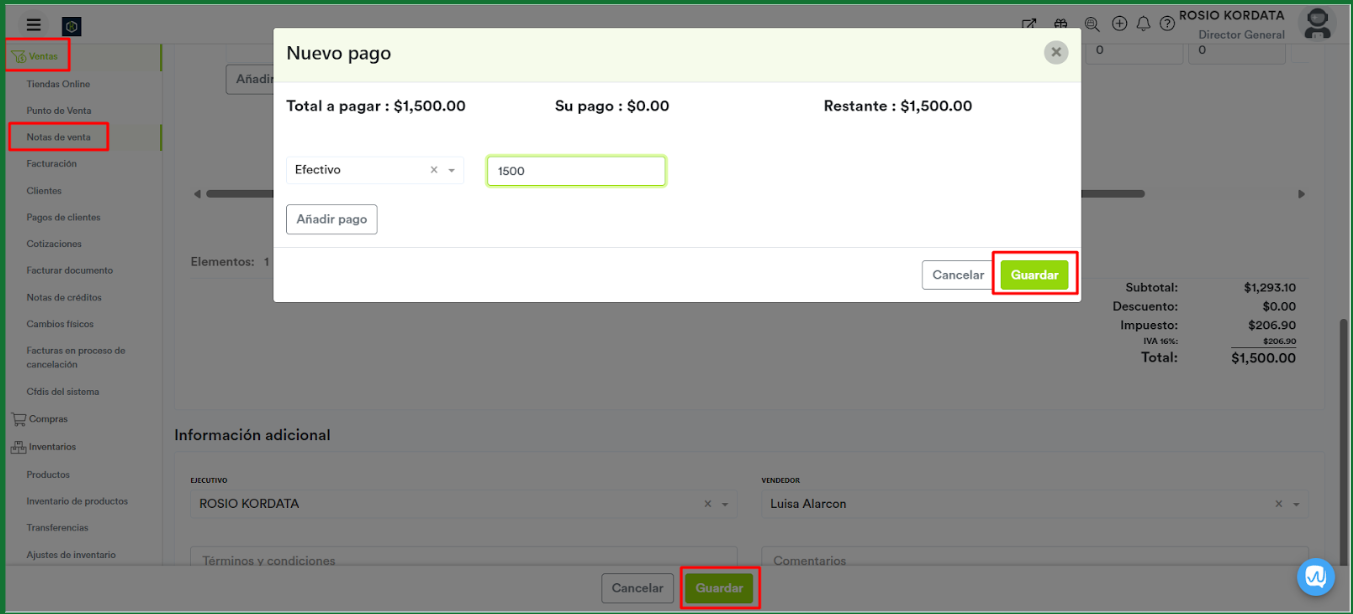Click the Añadir pago button
1353x614 pixels.
click(331, 219)
